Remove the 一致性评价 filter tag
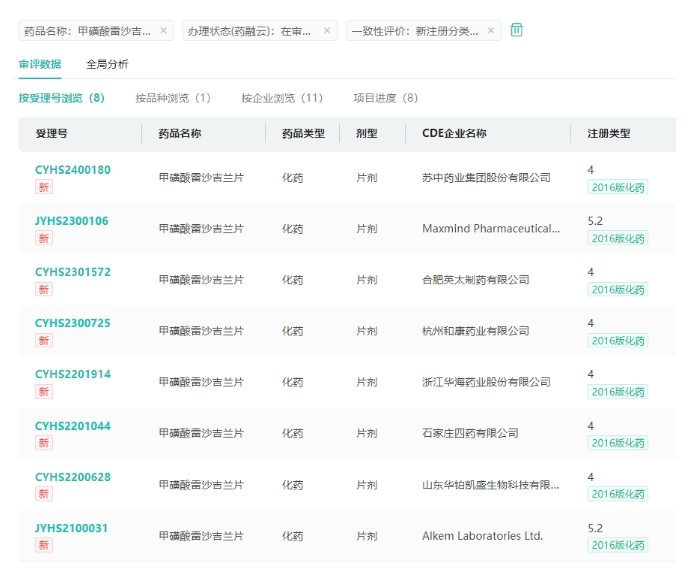The height and width of the screenshot is (570, 688). (x=491, y=31)
